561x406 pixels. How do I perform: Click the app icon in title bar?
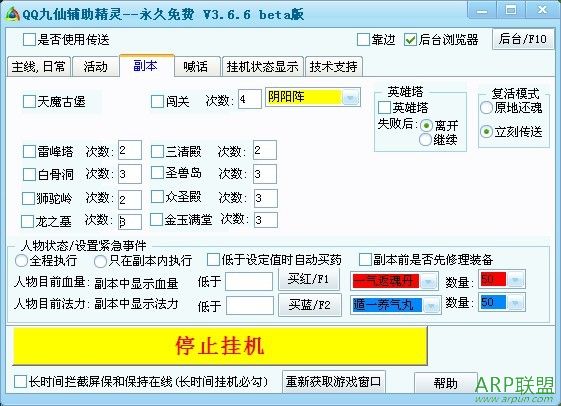13,14
